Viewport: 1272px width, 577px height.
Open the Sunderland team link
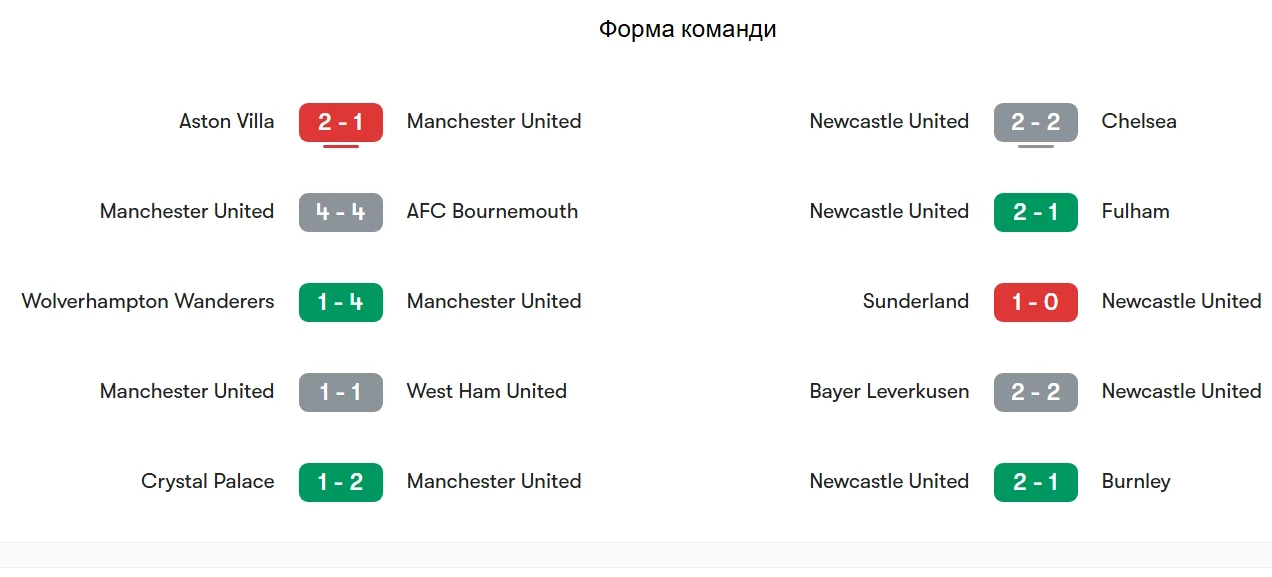(915, 302)
